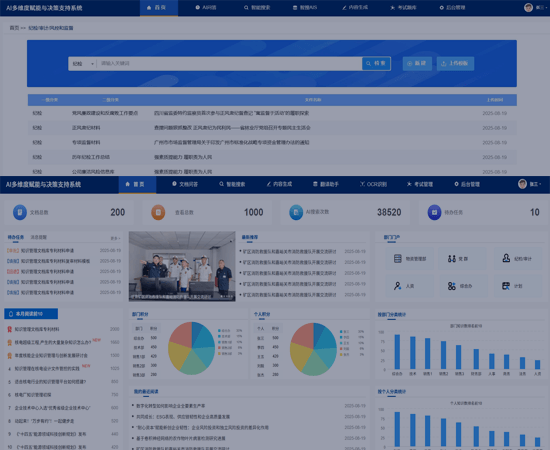The height and width of the screenshot is (450, 550).
Task: Expand the 更多 link in to-do tasks panel
Action: click(115, 238)
